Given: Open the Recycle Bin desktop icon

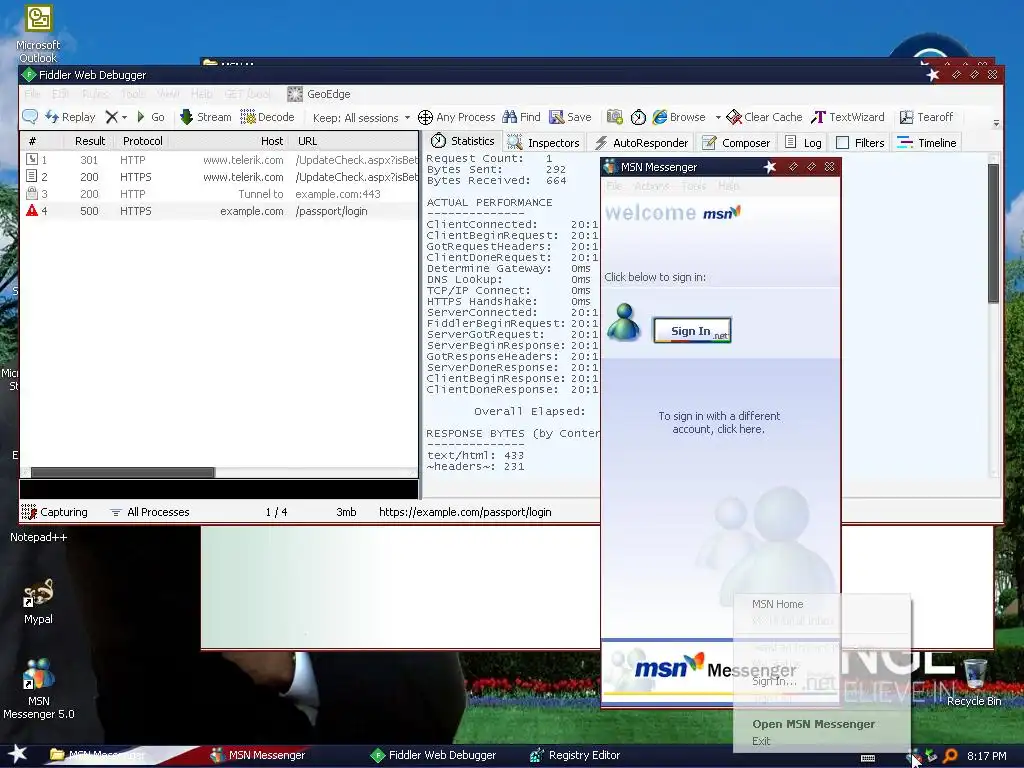Looking at the screenshot, I should (x=974, y=683).
